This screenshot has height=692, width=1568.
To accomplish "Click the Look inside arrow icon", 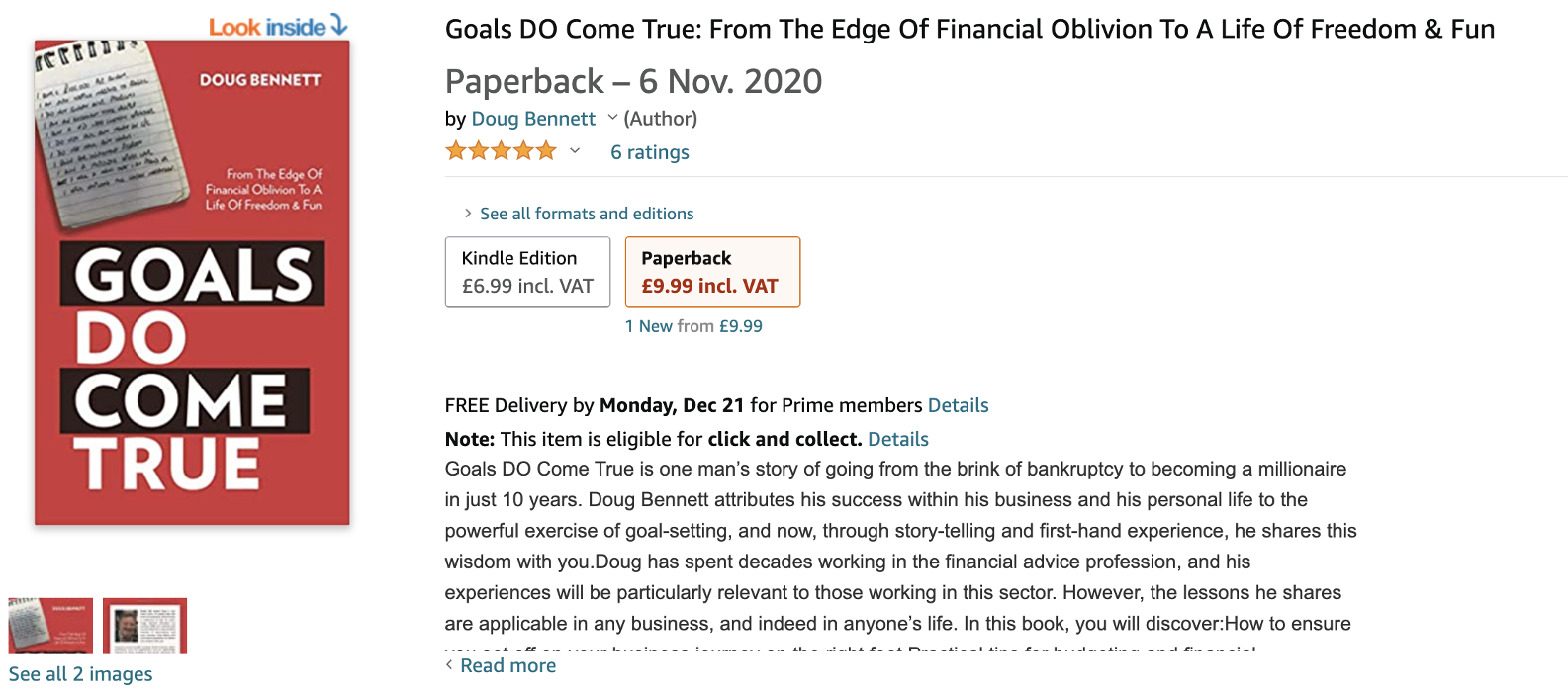I will [338, 25].
